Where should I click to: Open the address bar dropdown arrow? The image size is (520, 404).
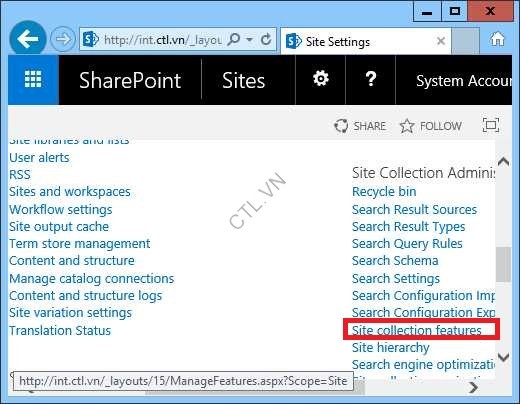pos(249,40)
